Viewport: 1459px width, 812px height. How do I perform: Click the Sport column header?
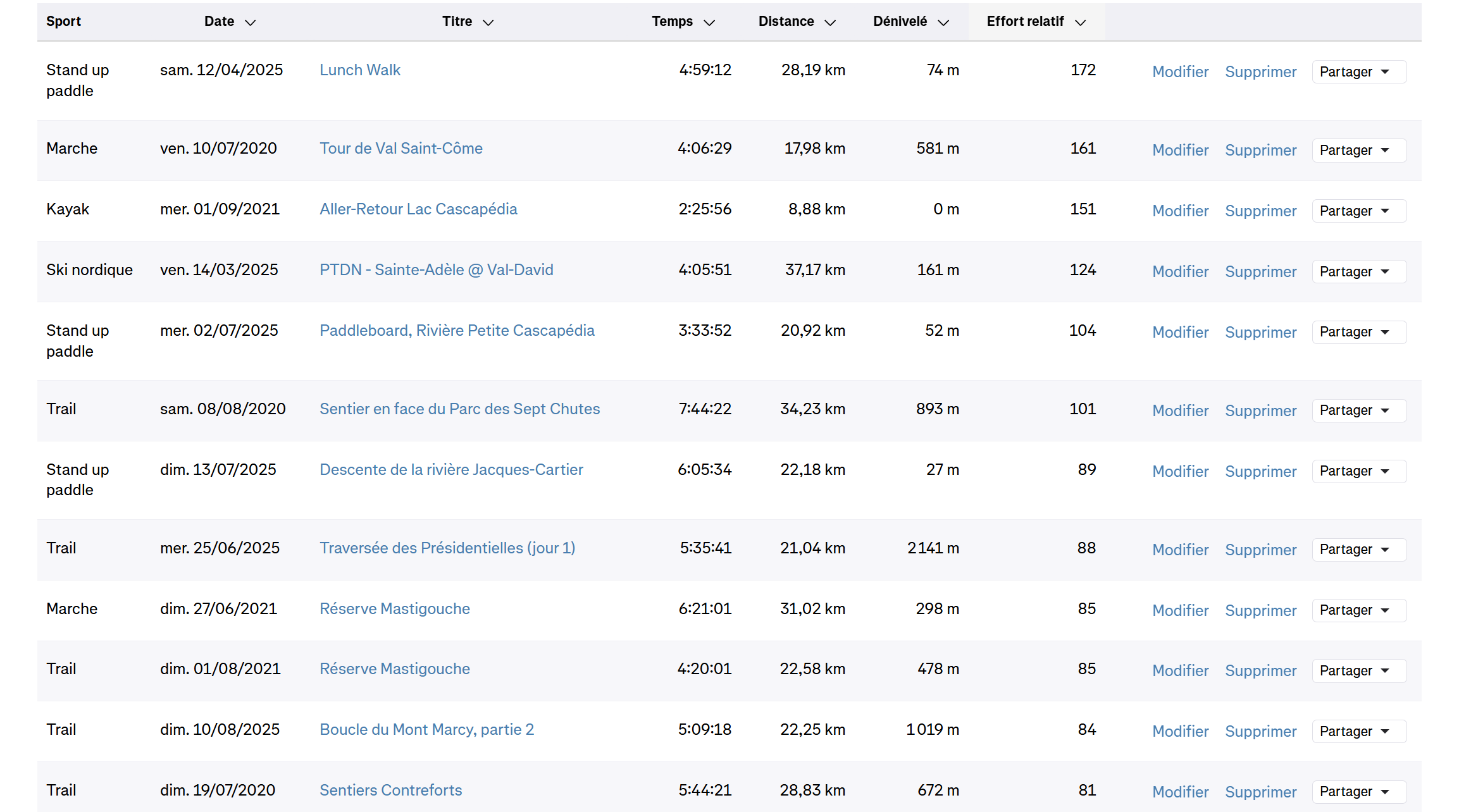63,22
